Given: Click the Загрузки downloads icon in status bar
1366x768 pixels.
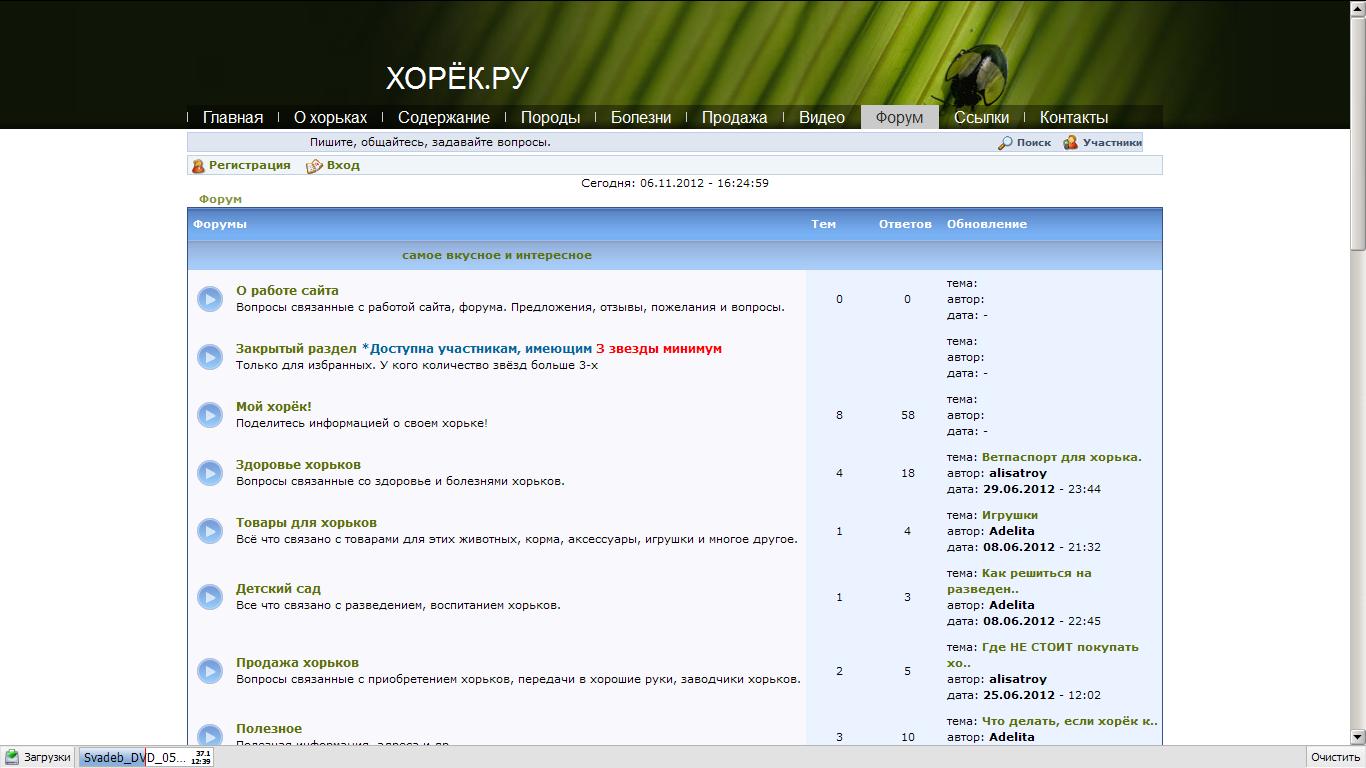Looking at the screenshot, I should click(x=12, y=757).
